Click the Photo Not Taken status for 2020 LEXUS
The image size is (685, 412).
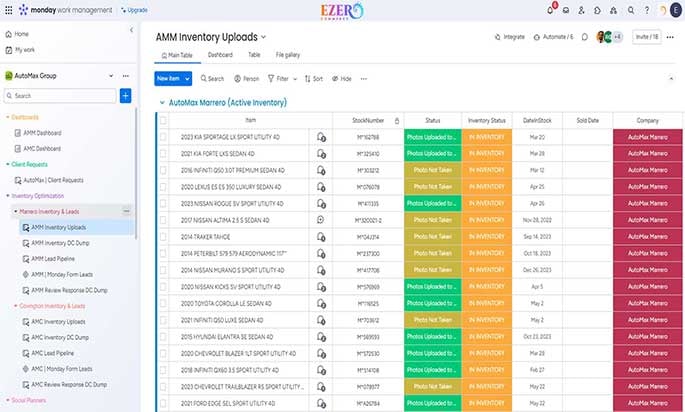(432, 187)
